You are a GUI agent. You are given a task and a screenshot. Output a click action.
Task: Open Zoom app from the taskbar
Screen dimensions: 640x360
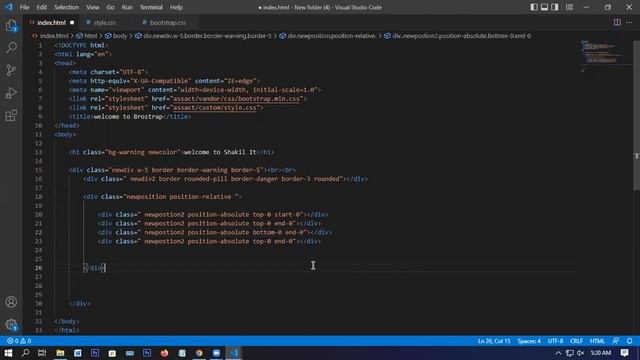point(216,353)
